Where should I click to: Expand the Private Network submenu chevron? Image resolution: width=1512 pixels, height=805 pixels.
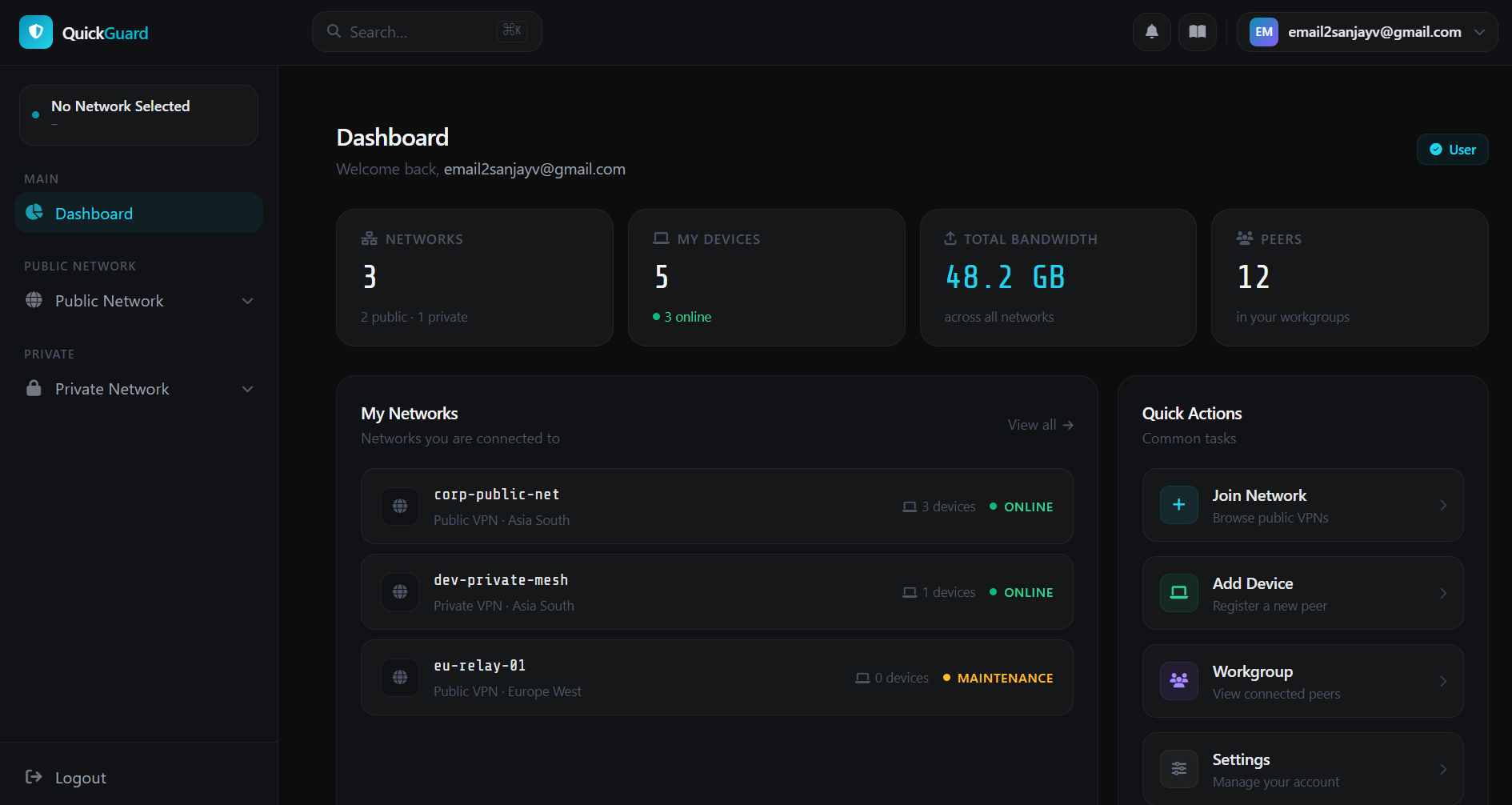247,389
